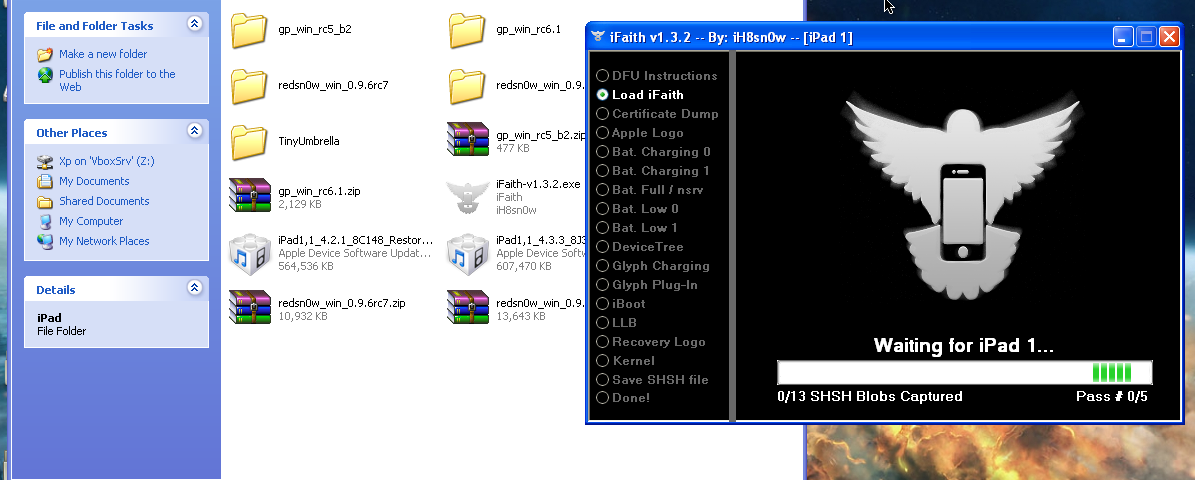Image resolution: width=1195 pixels, height=480 pixels.
Task: Select the LLB radio button
Action: pos(602,322)
